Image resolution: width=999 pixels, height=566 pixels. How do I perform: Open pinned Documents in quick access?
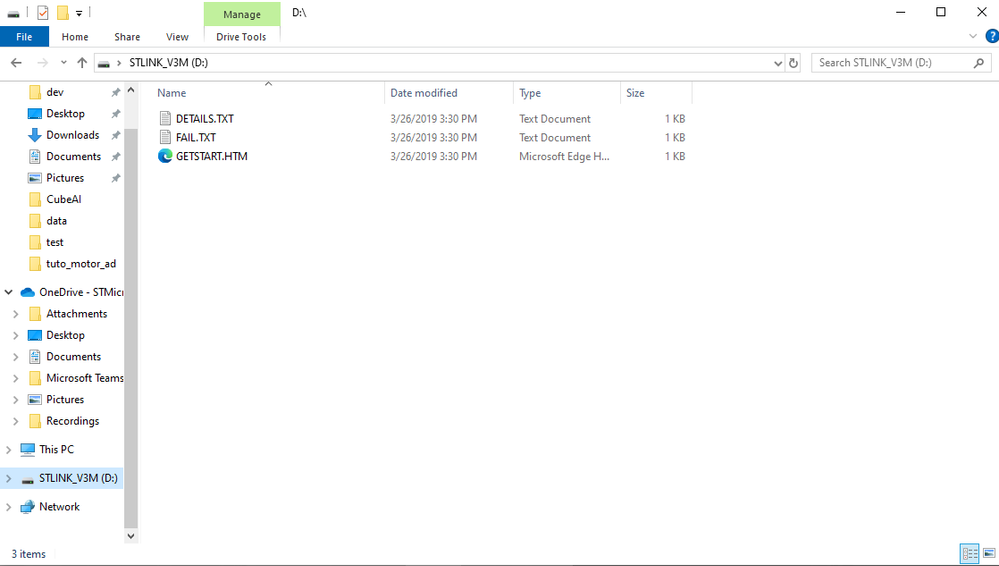pyautogui.click(x=73, y=157)
